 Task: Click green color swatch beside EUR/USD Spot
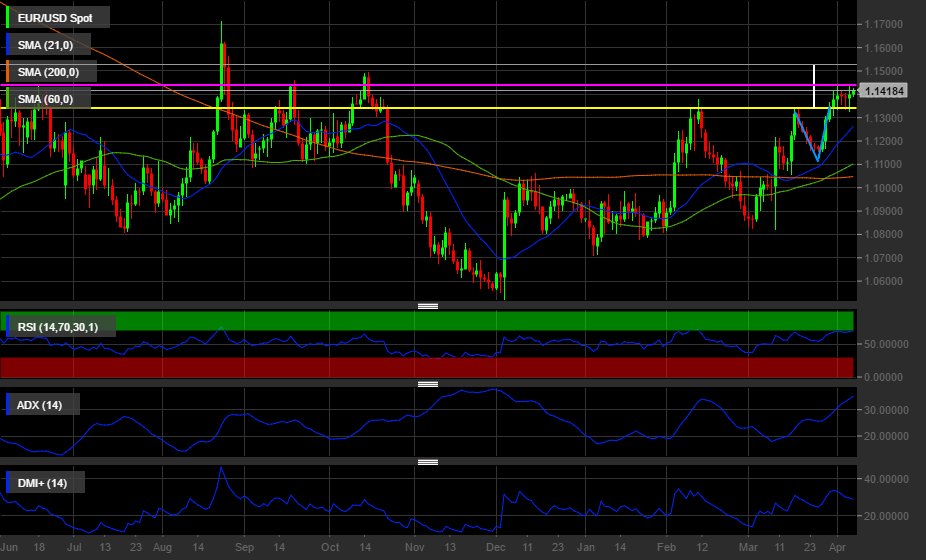click(x=8, y=18)
